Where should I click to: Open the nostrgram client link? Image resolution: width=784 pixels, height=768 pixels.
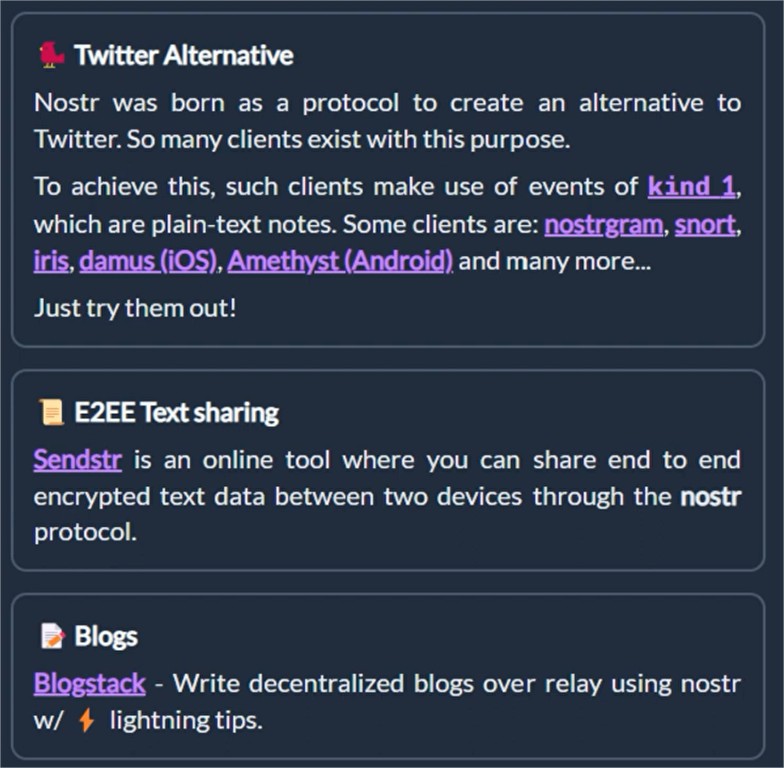[604, 225]
